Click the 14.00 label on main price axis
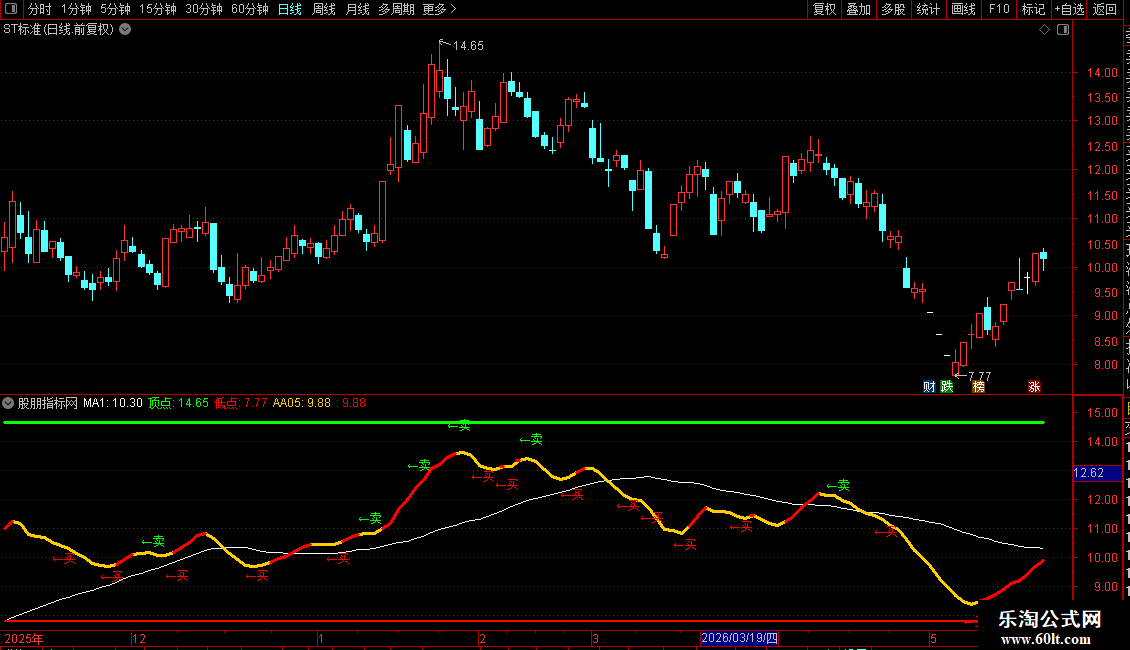This screenshot has width=1130, height=650. tap(1102, 73)
